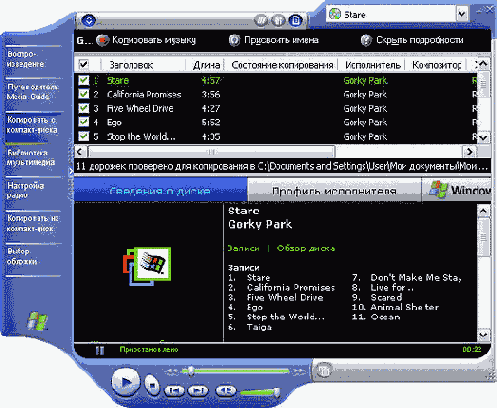The image size is (497, 408).
Task: Skip to previous track button
Action: (174, 390)
